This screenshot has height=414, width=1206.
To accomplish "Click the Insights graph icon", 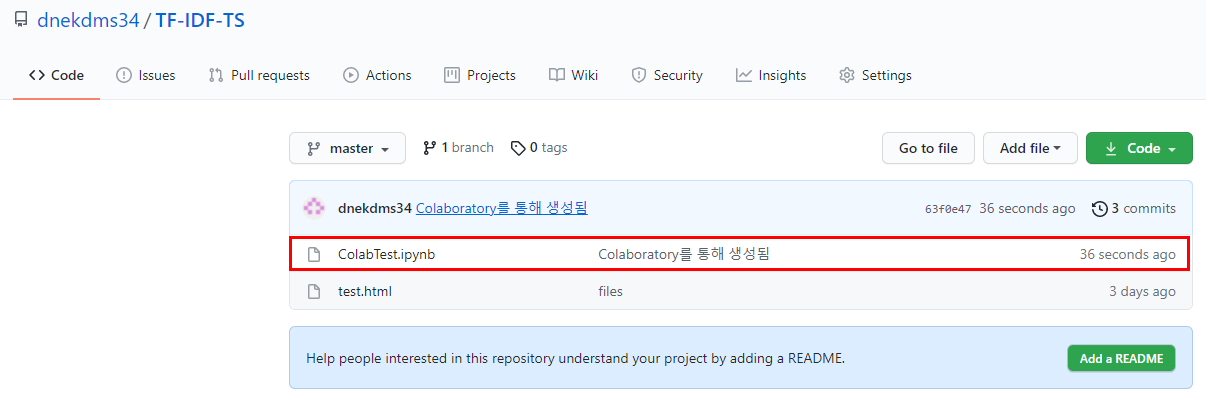I will tap(743, 75).
